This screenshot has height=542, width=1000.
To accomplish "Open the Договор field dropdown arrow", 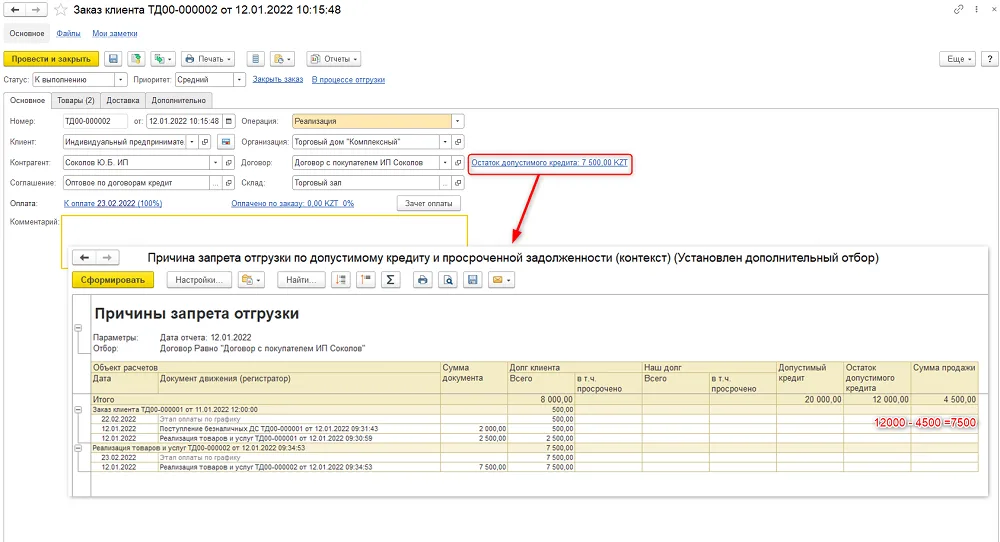I will (x=445, y=163).
